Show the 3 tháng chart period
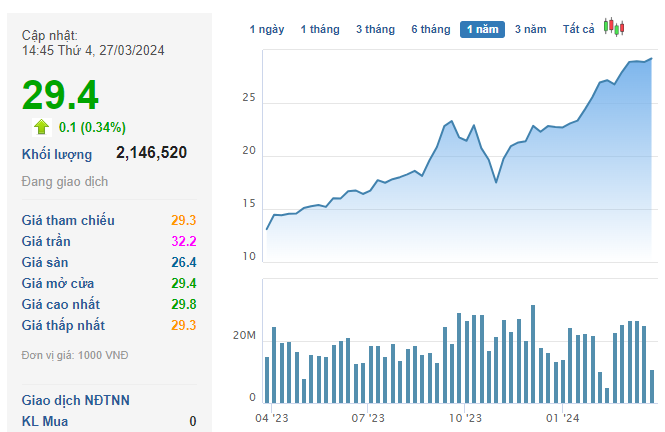The height and width of the screenshot is (432, 665). click(x=375, y=29)
